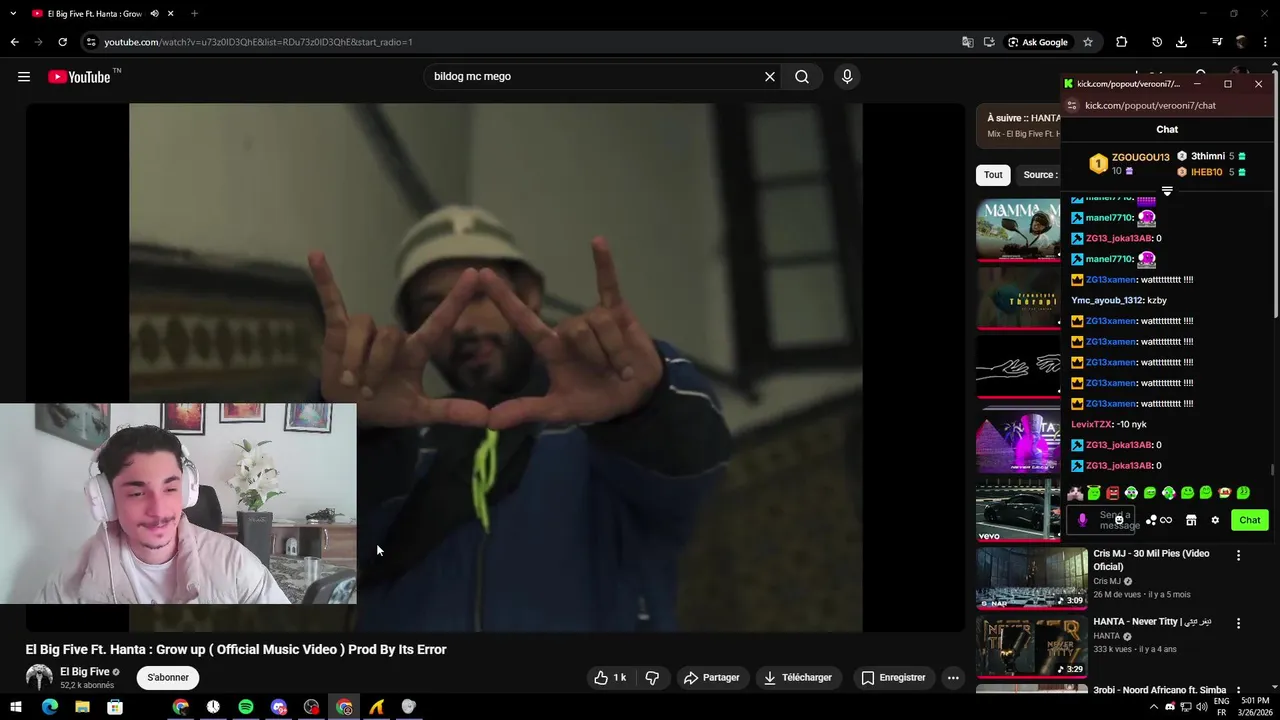1280x720 pixels.
Task: Open Cris MJ 30 Mil Pies thumbnail
Action: point(1031,578)
